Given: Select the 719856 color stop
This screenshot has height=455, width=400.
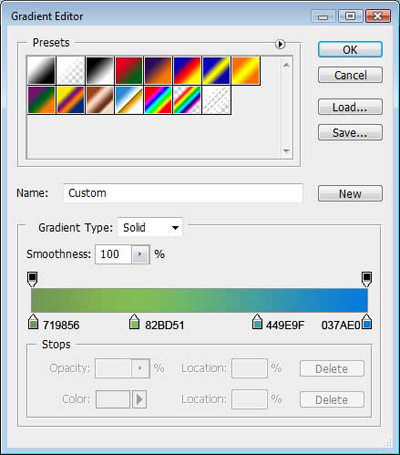Looking at the screenshot, I should [x=33, y=322].
